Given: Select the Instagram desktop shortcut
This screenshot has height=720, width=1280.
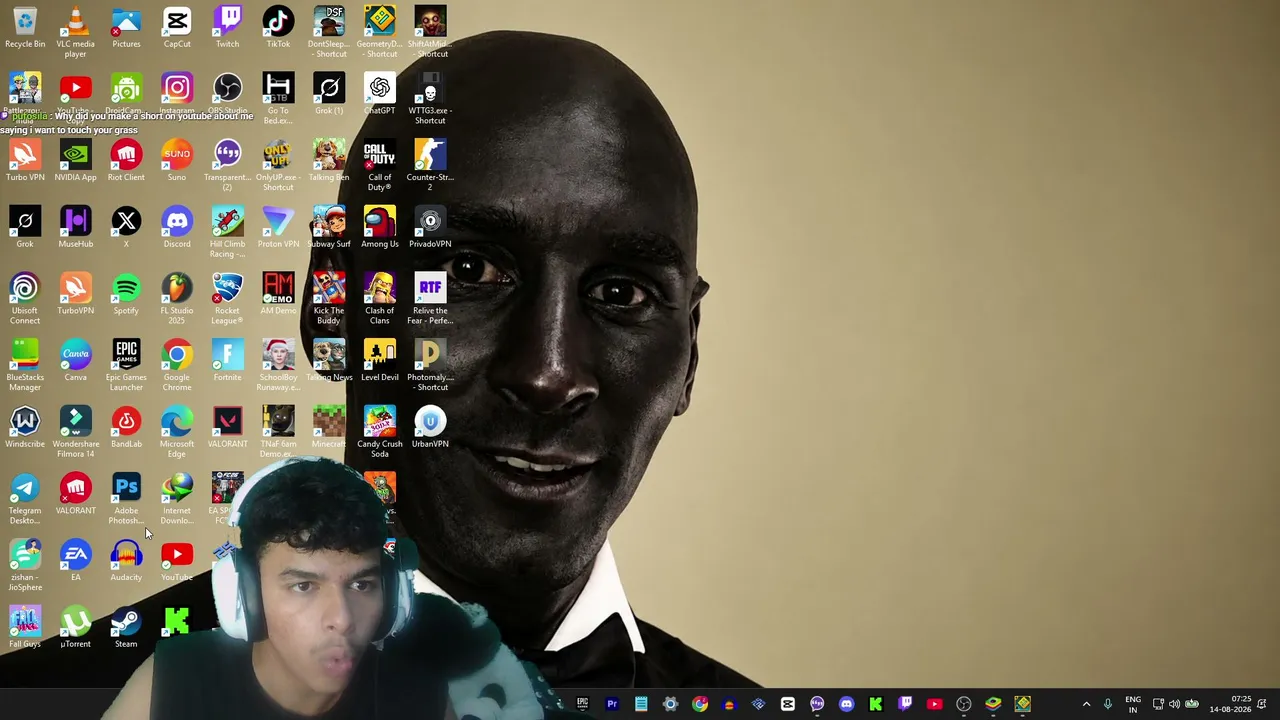Looking at the screenshot, I should 177,93.
